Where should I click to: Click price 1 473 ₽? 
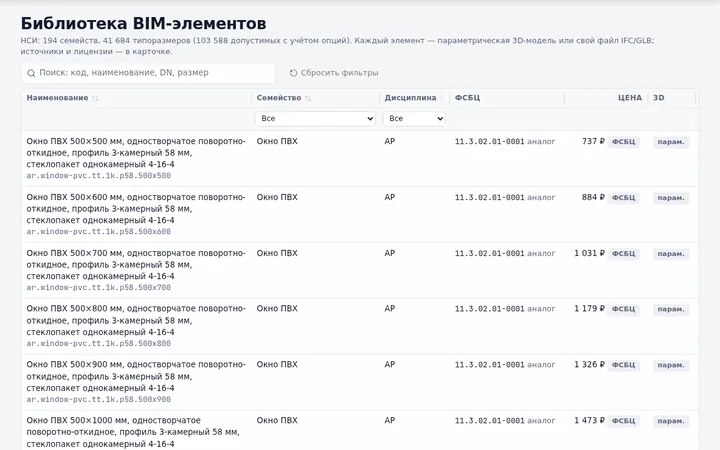[x=589, y=421]
